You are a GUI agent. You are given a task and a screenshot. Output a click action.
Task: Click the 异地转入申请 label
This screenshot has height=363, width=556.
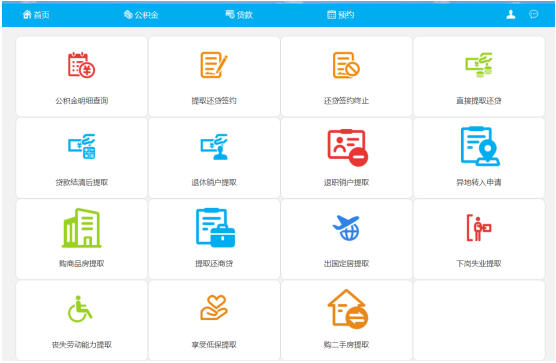pyautogui.click(x=479, y=182)
